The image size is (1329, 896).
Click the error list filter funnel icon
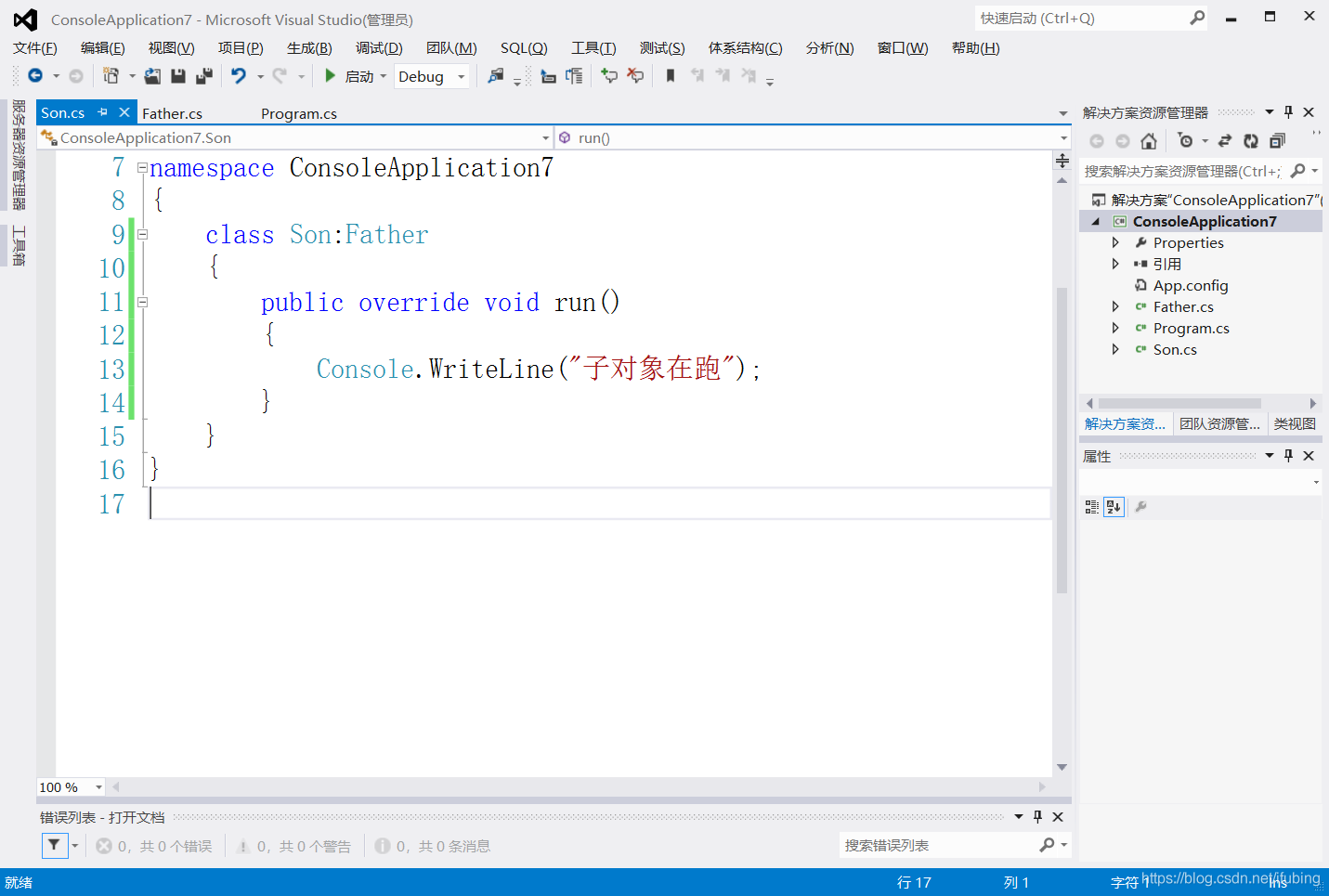[54, 845]
